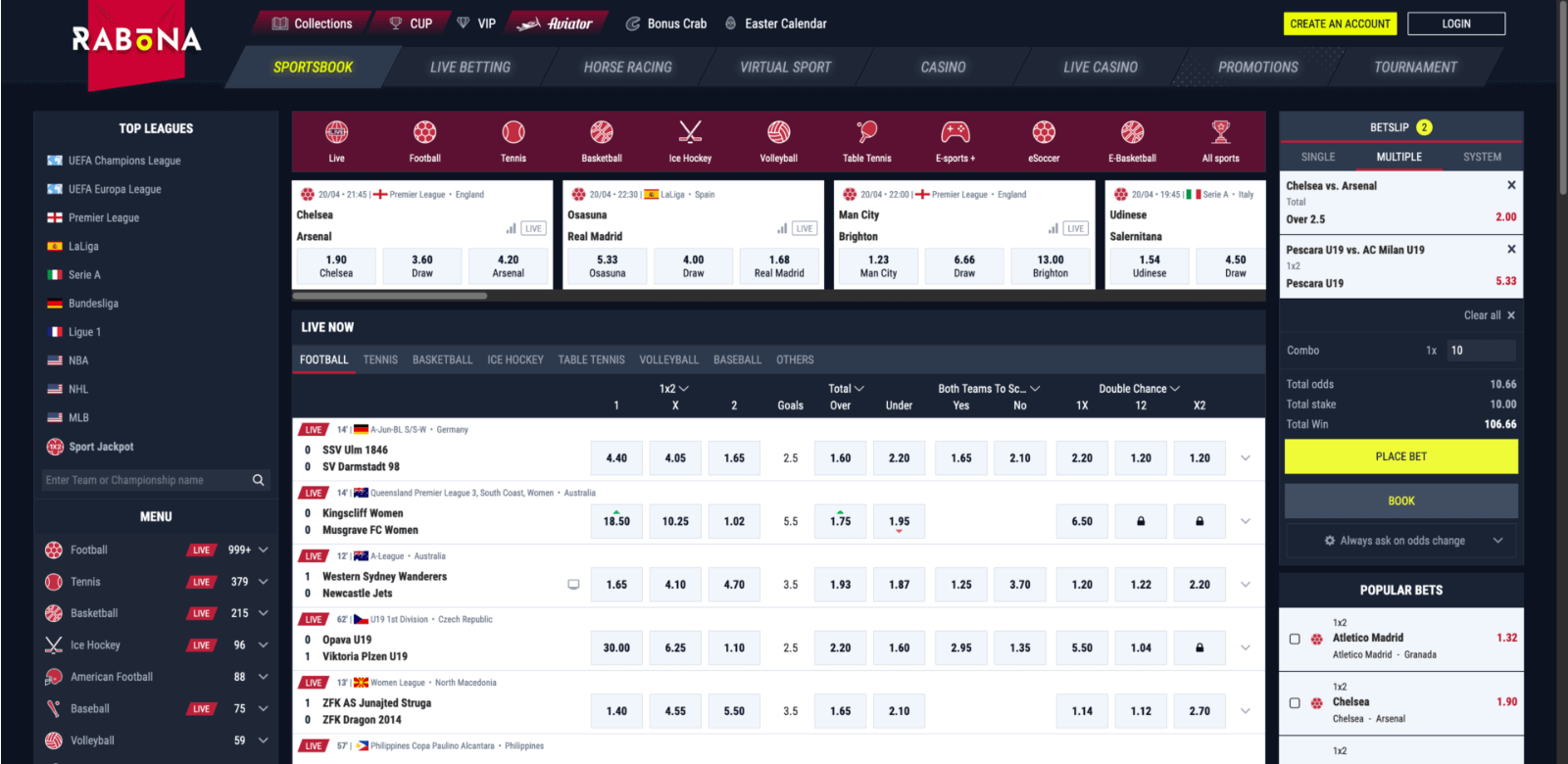Clear all betslip selections
The height and width of the screenshot is (764, 1568).
point(1490,315)
